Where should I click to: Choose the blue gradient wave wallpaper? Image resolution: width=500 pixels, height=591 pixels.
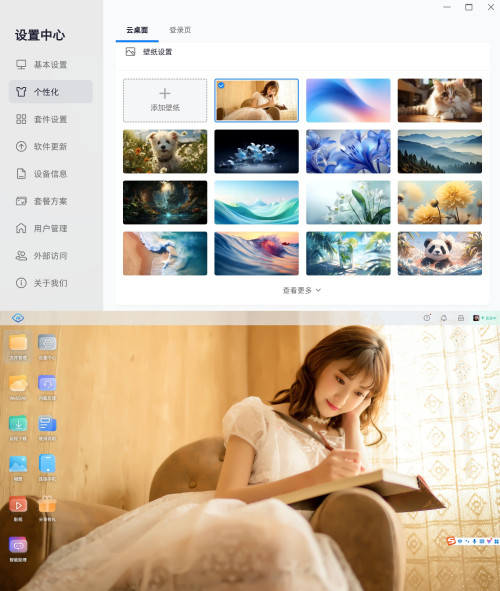point(348,100)
